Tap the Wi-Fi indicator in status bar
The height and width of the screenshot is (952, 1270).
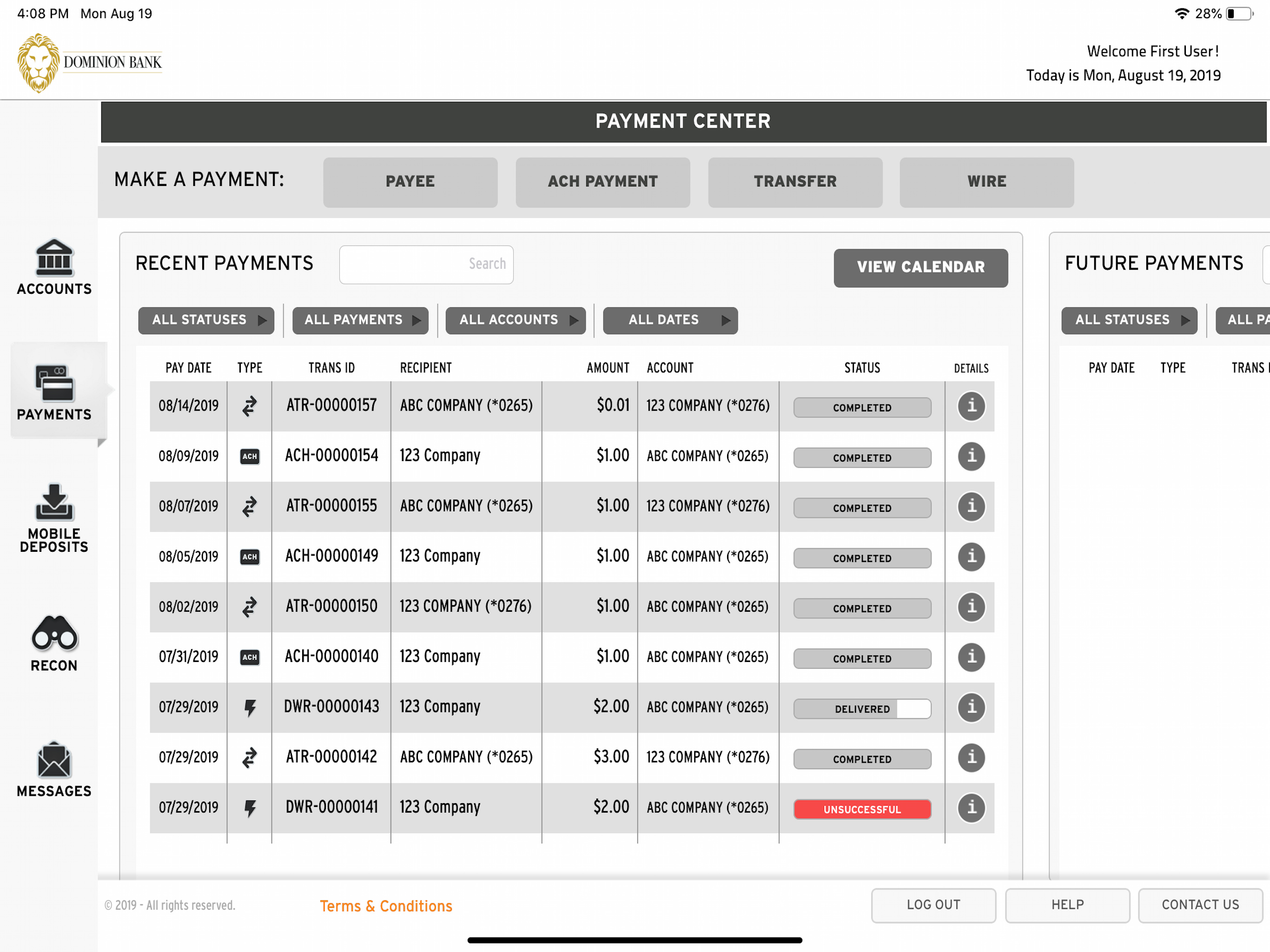[x=1182, y=14]
